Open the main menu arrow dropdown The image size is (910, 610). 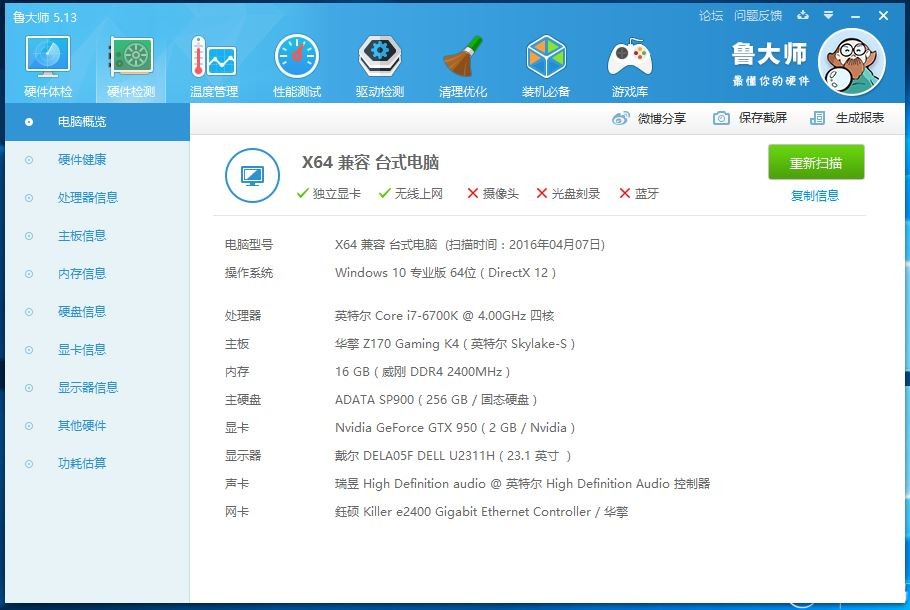point(827,15)
